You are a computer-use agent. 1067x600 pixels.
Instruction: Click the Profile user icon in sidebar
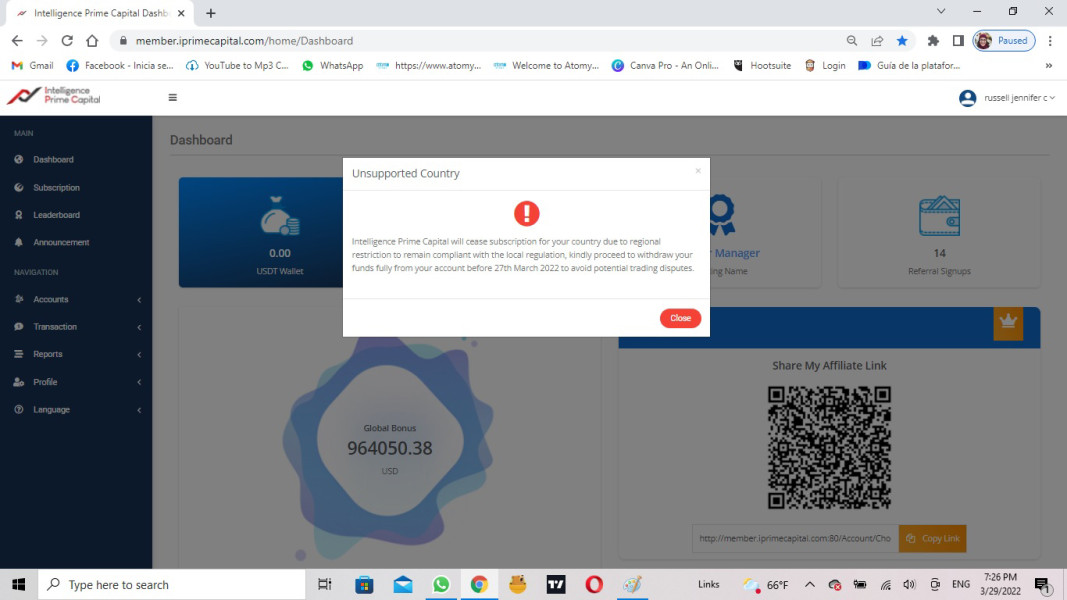[x=18, y=382]
